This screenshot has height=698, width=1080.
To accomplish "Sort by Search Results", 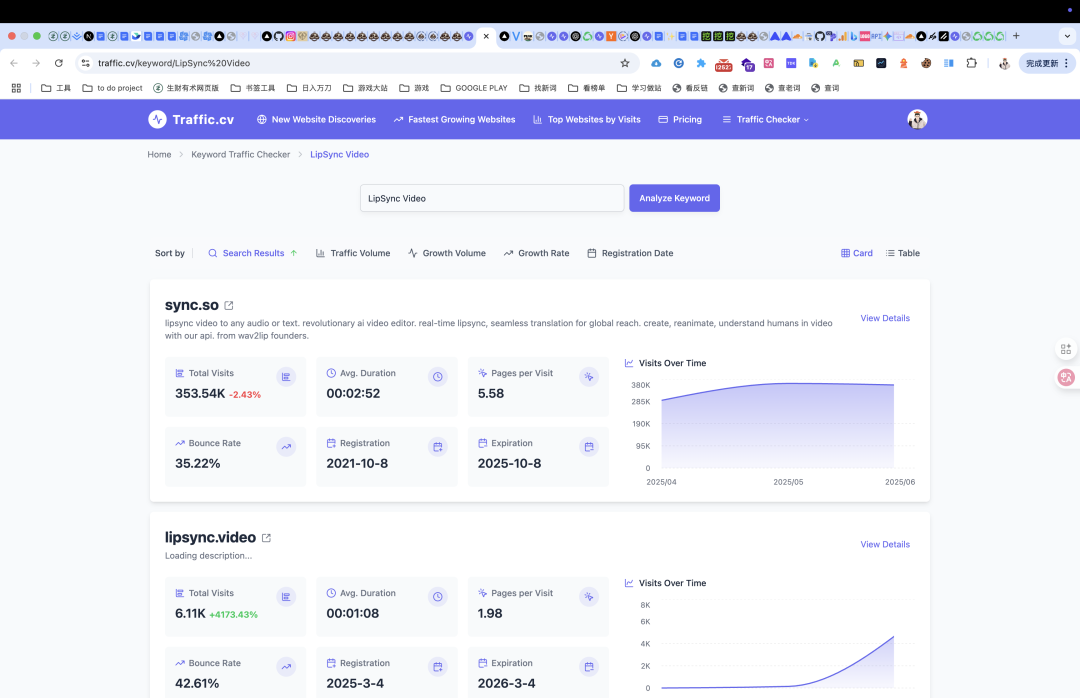I will (x=253, y=253).
